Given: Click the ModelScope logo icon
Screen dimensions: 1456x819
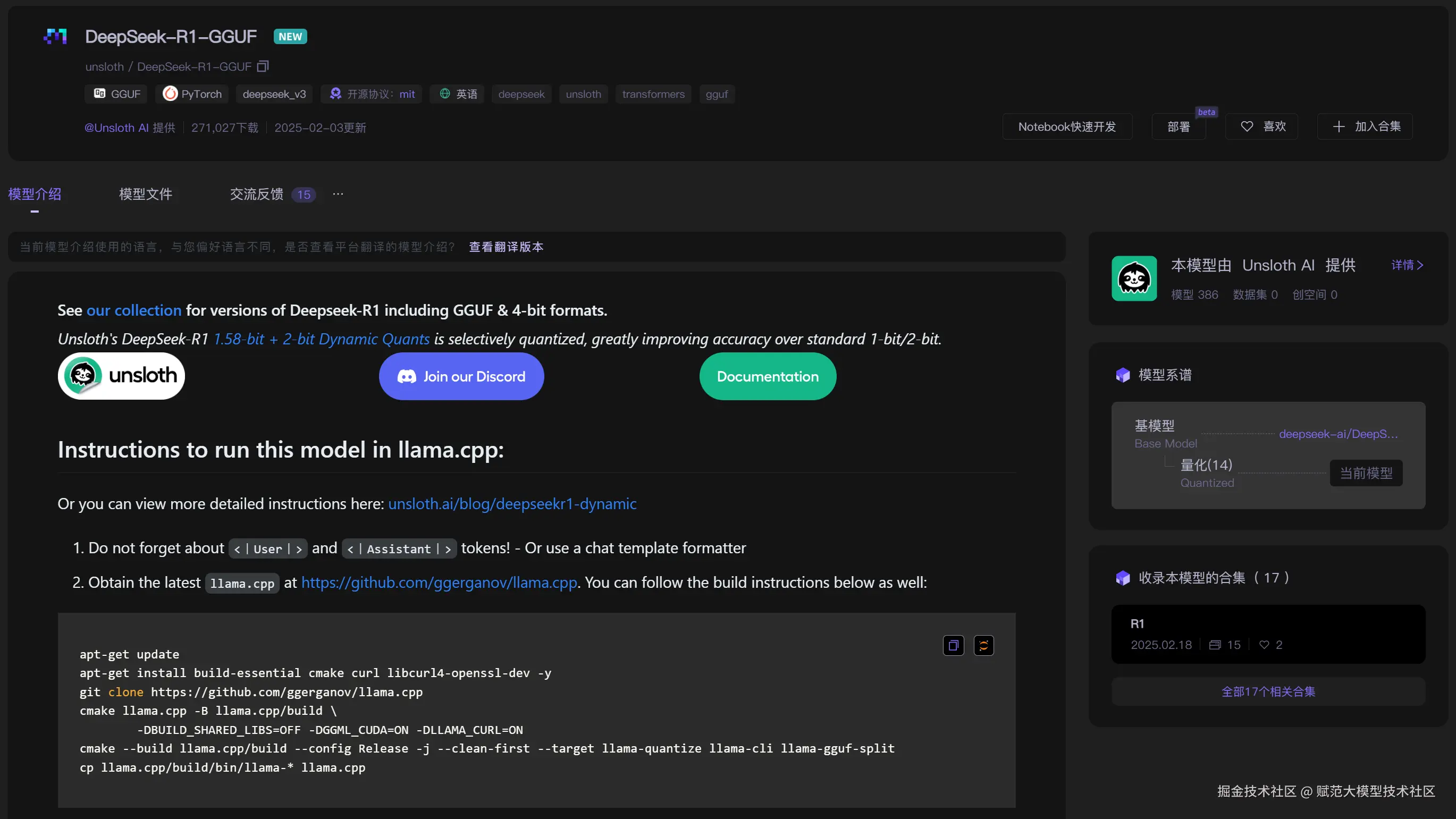Looking at the screenshot, I should click(x=55, y=37).
